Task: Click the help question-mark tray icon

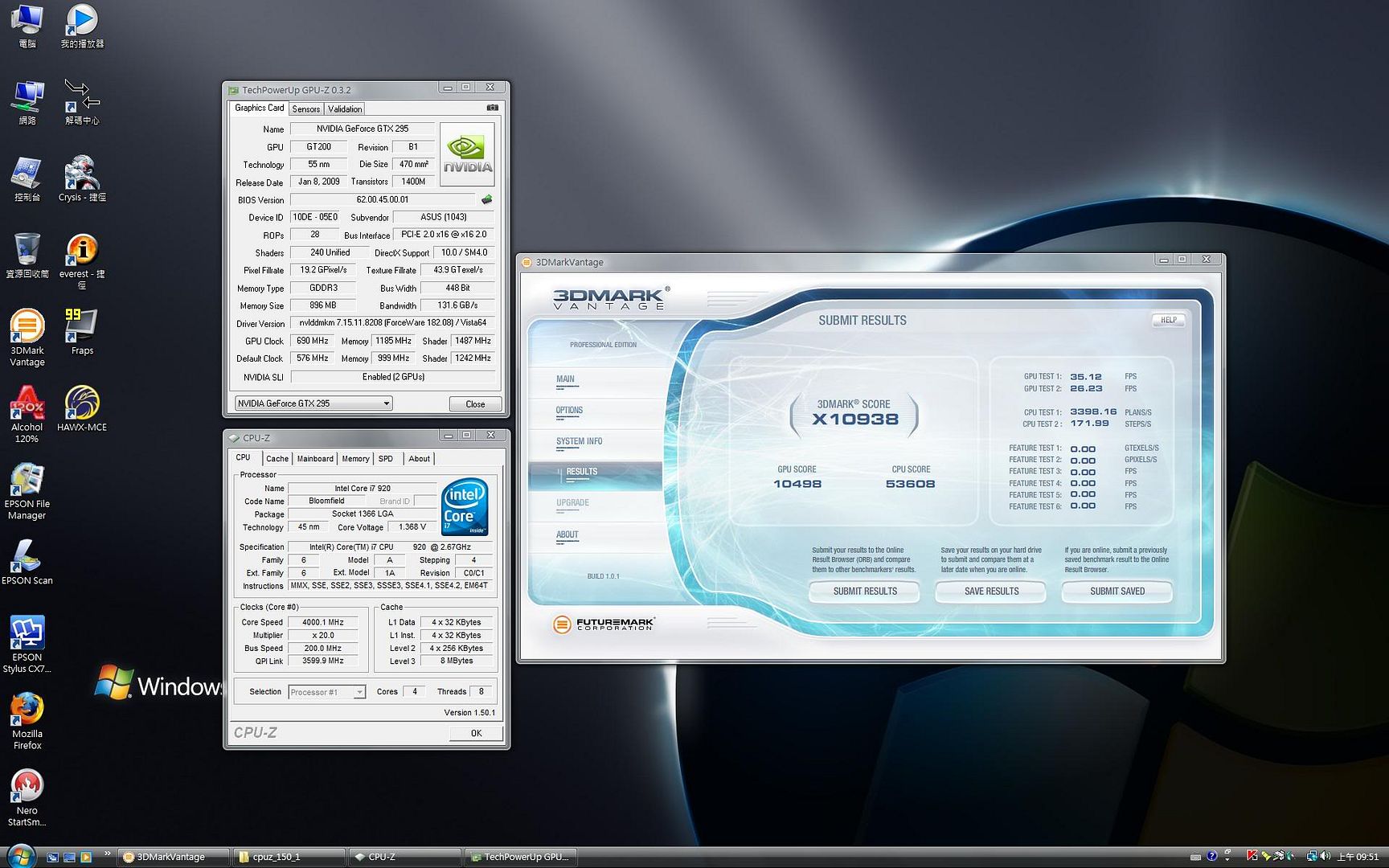Action: [x=1211, y=857]
